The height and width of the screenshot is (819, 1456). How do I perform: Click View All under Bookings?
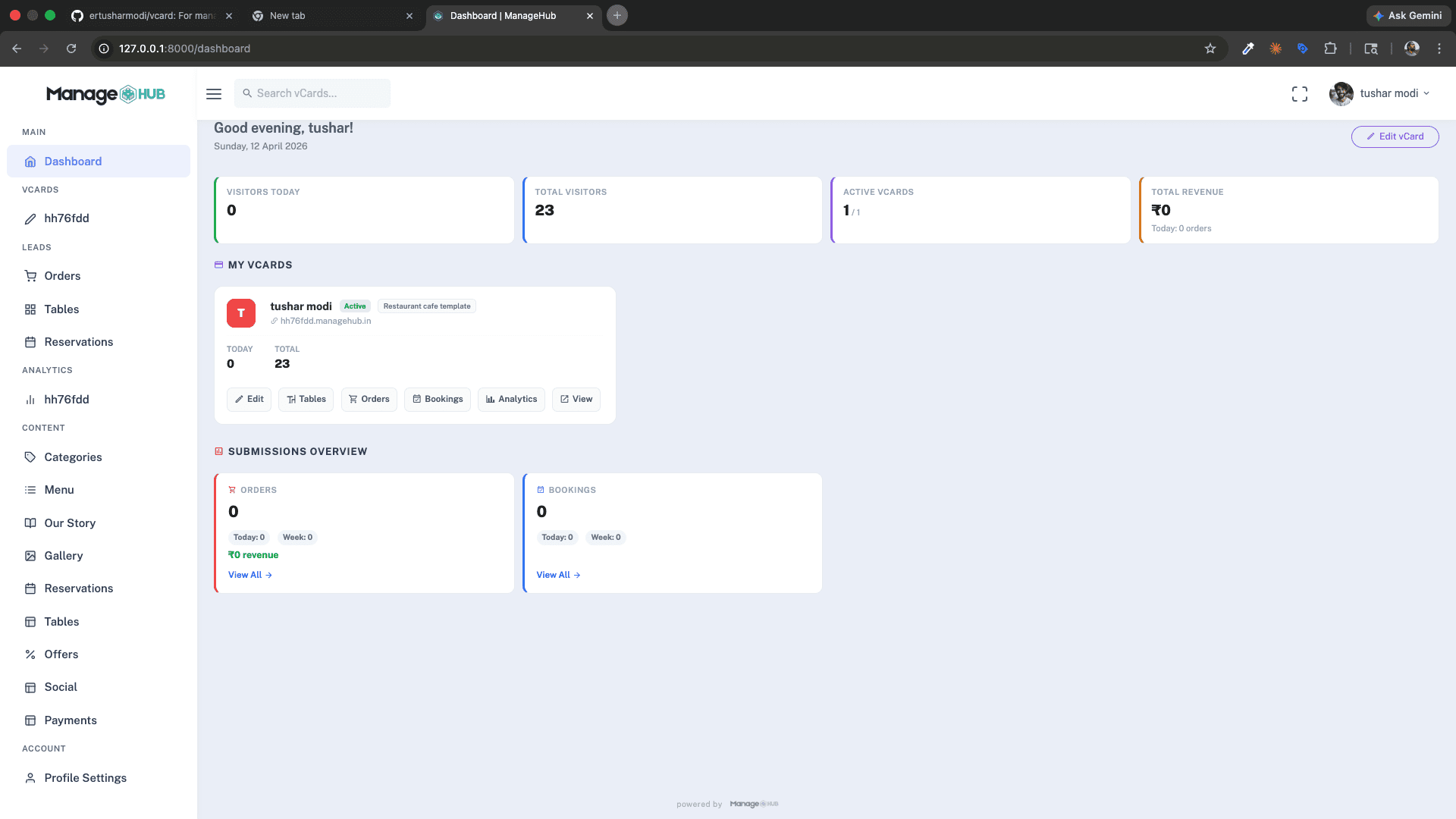(558, 575)
